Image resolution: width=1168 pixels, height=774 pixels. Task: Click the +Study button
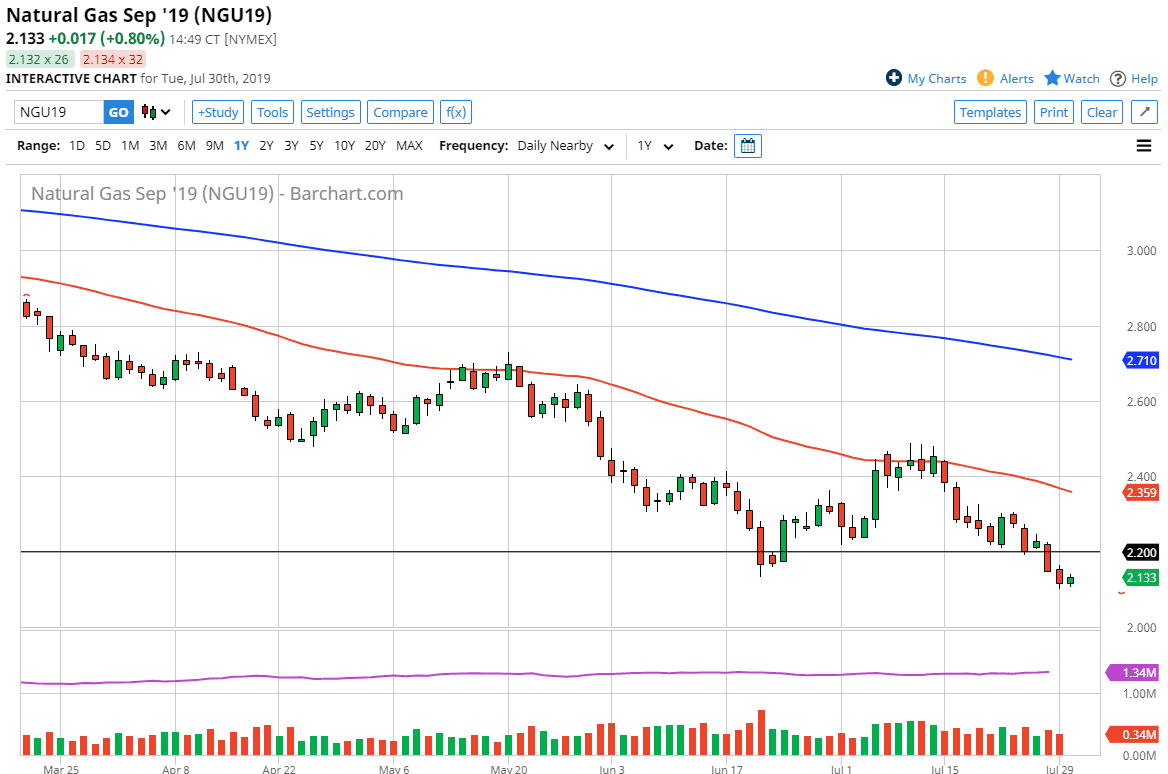coord(218,112)
